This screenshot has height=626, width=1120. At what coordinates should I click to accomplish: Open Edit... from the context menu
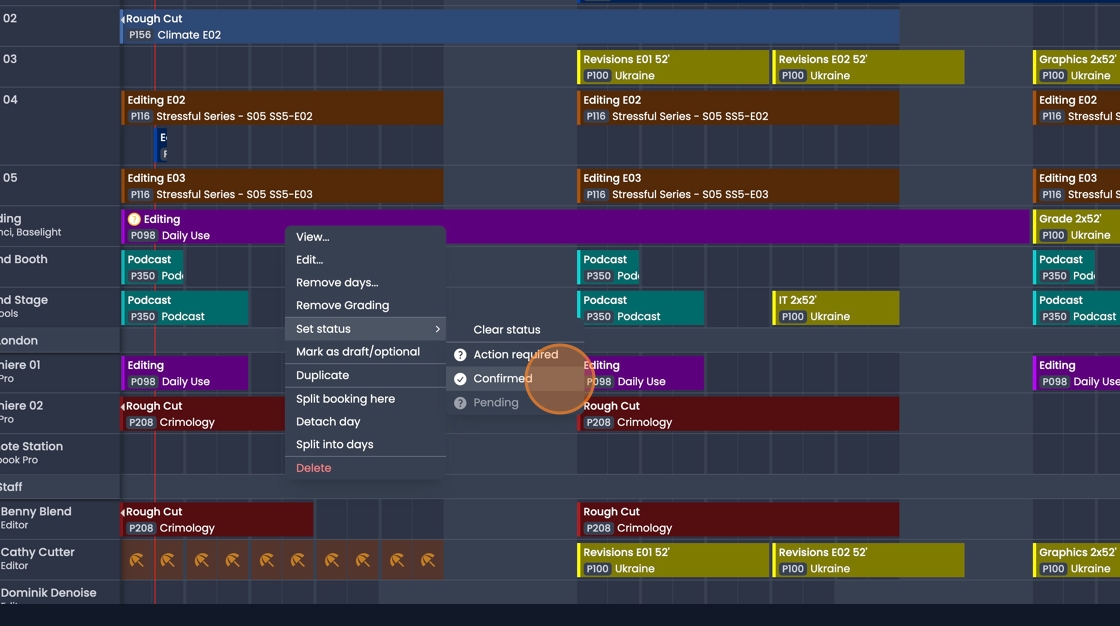[309, 258]
